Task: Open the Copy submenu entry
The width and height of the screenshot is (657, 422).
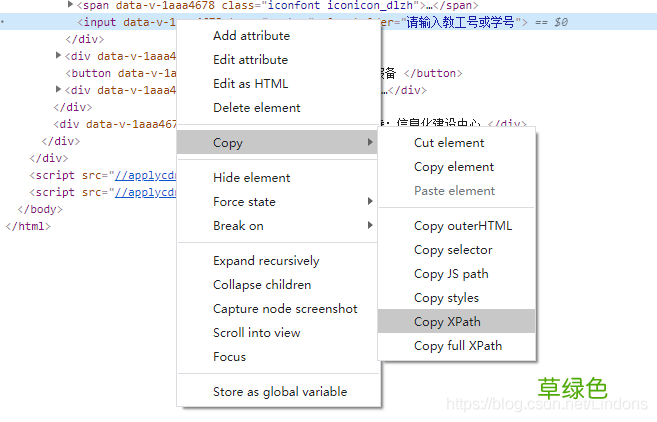Action: [277, 142]
